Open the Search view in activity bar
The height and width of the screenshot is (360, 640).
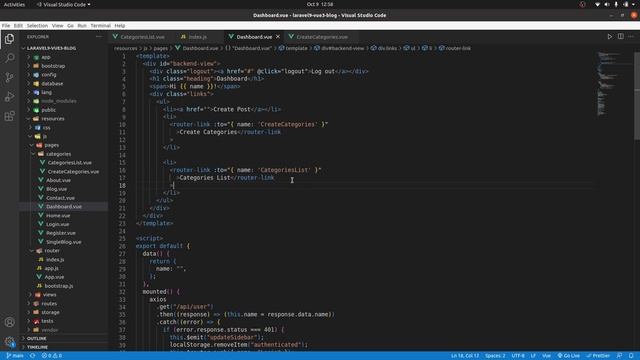pos(9,58)
